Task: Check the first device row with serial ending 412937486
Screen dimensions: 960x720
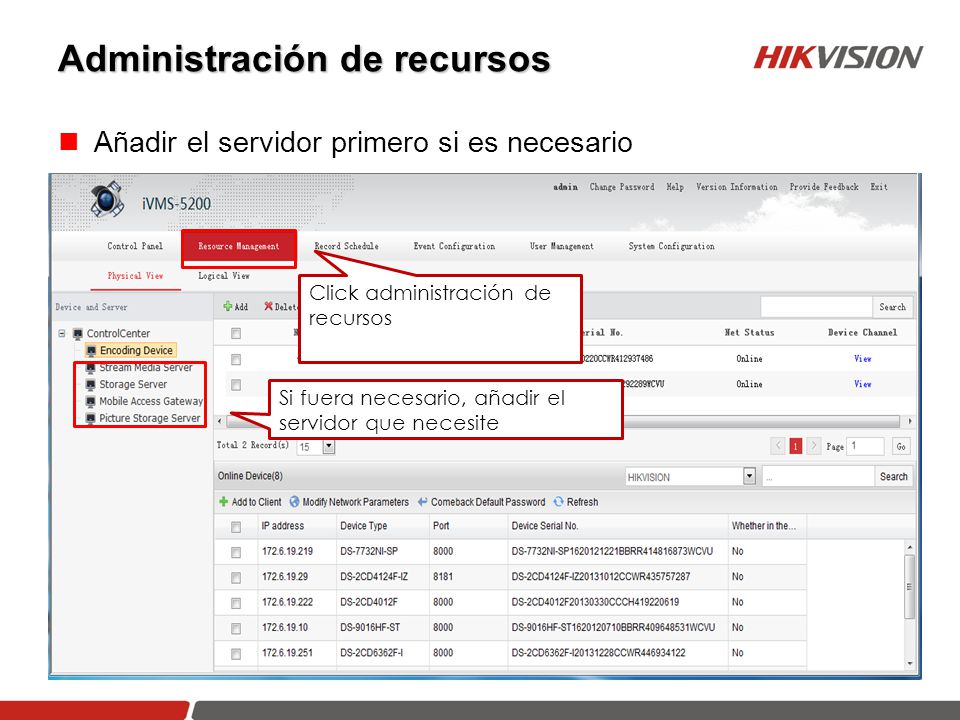Action: pyautogui.click(x=236, y=359)
